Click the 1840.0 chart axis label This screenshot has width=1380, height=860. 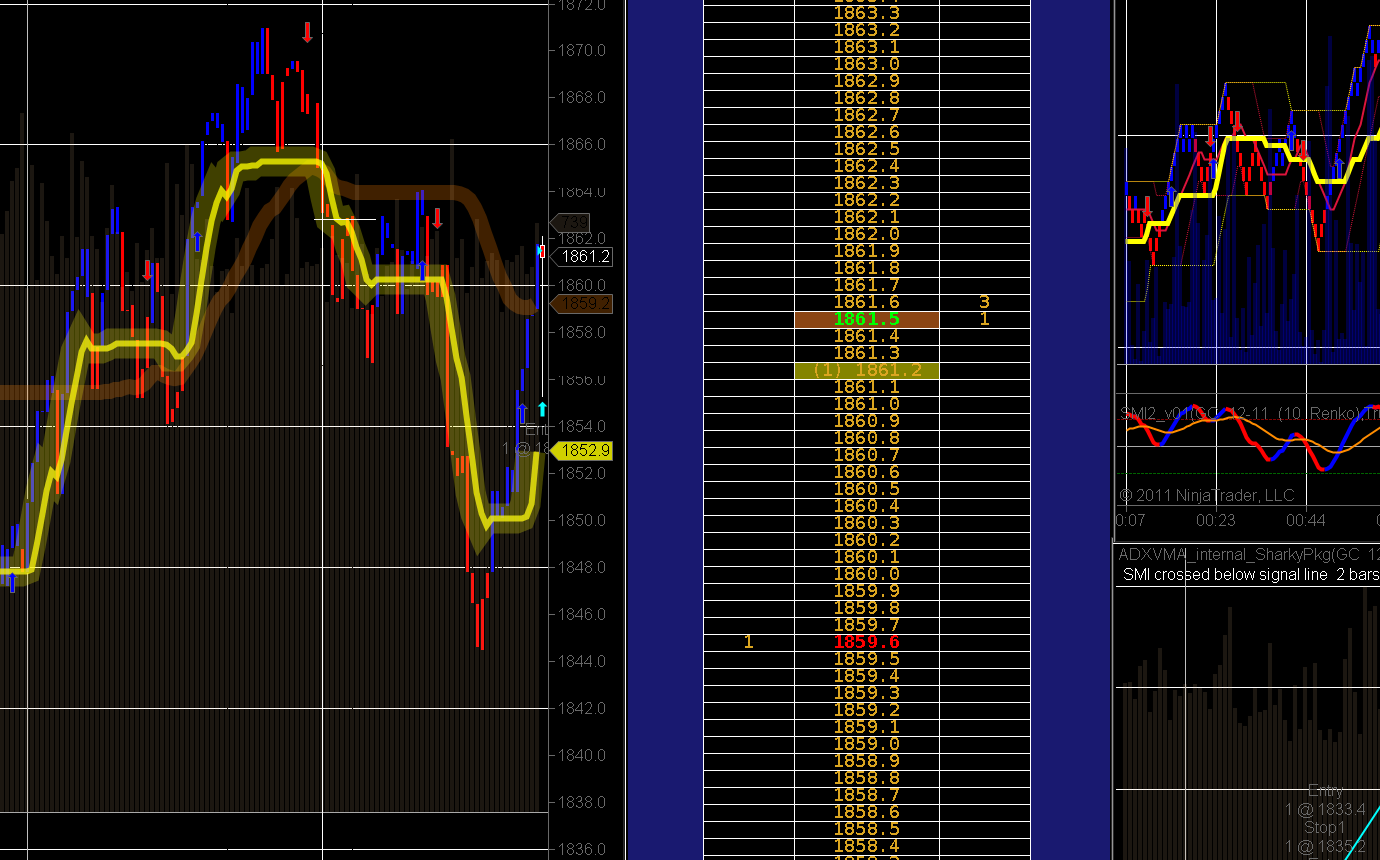point(583,756)
